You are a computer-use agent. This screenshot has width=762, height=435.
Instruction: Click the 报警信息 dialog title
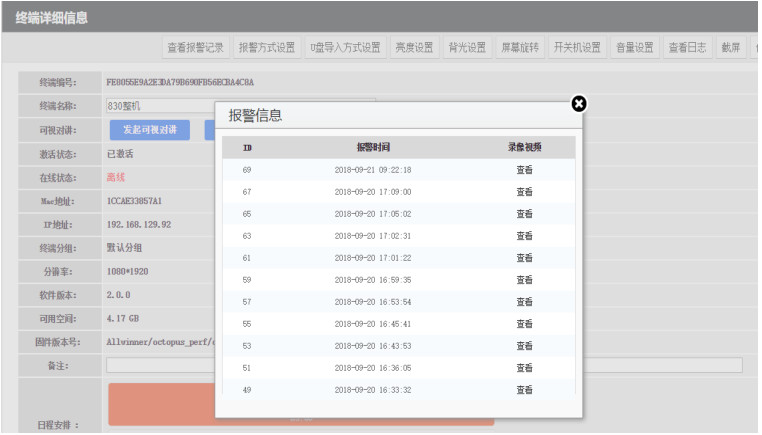coord(256,116)
